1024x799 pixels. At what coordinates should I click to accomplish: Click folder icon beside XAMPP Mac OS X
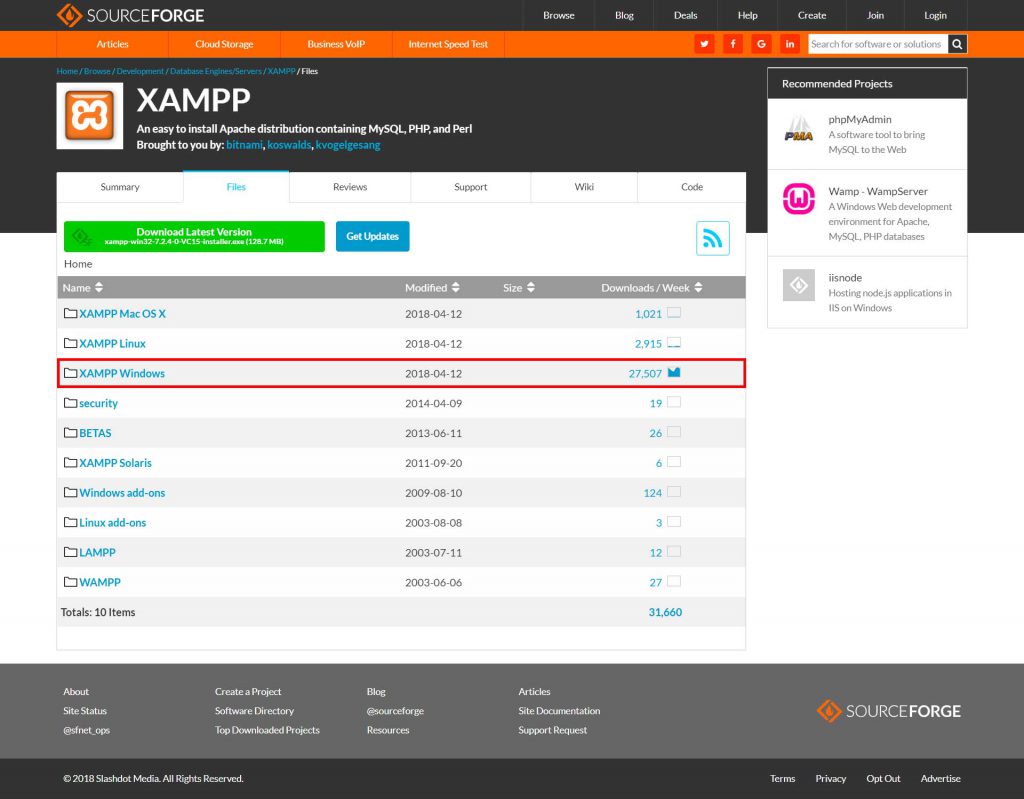(x=71, y=314)
